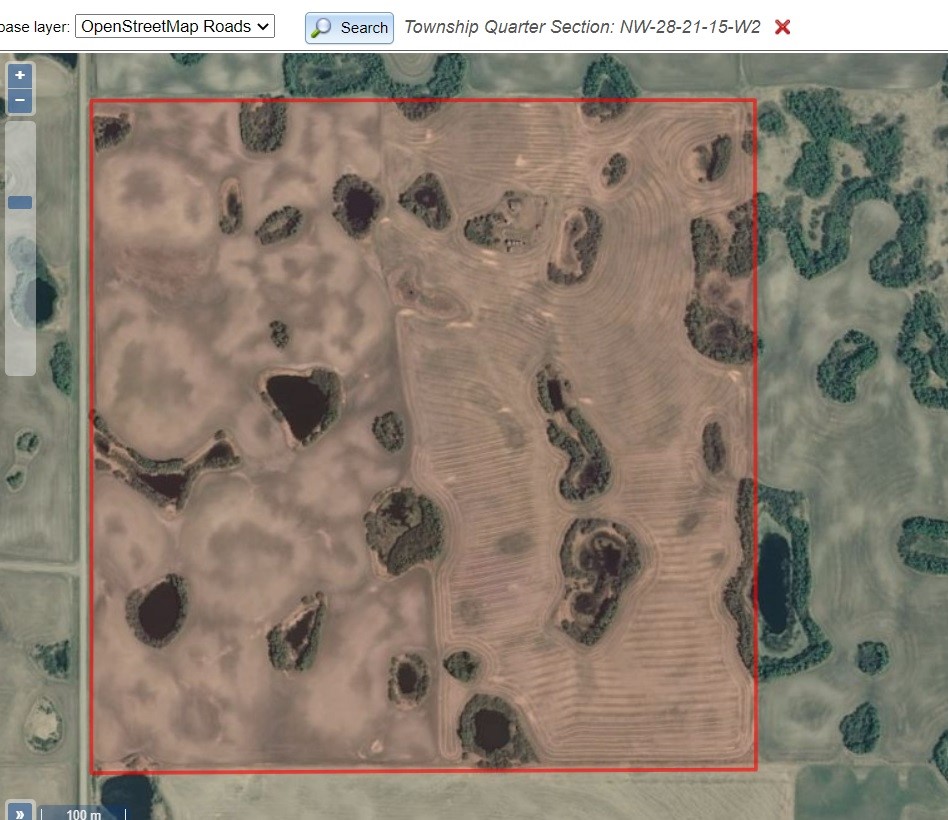
Task: Open the base layer dropdown
Action: tap(175, 26)
